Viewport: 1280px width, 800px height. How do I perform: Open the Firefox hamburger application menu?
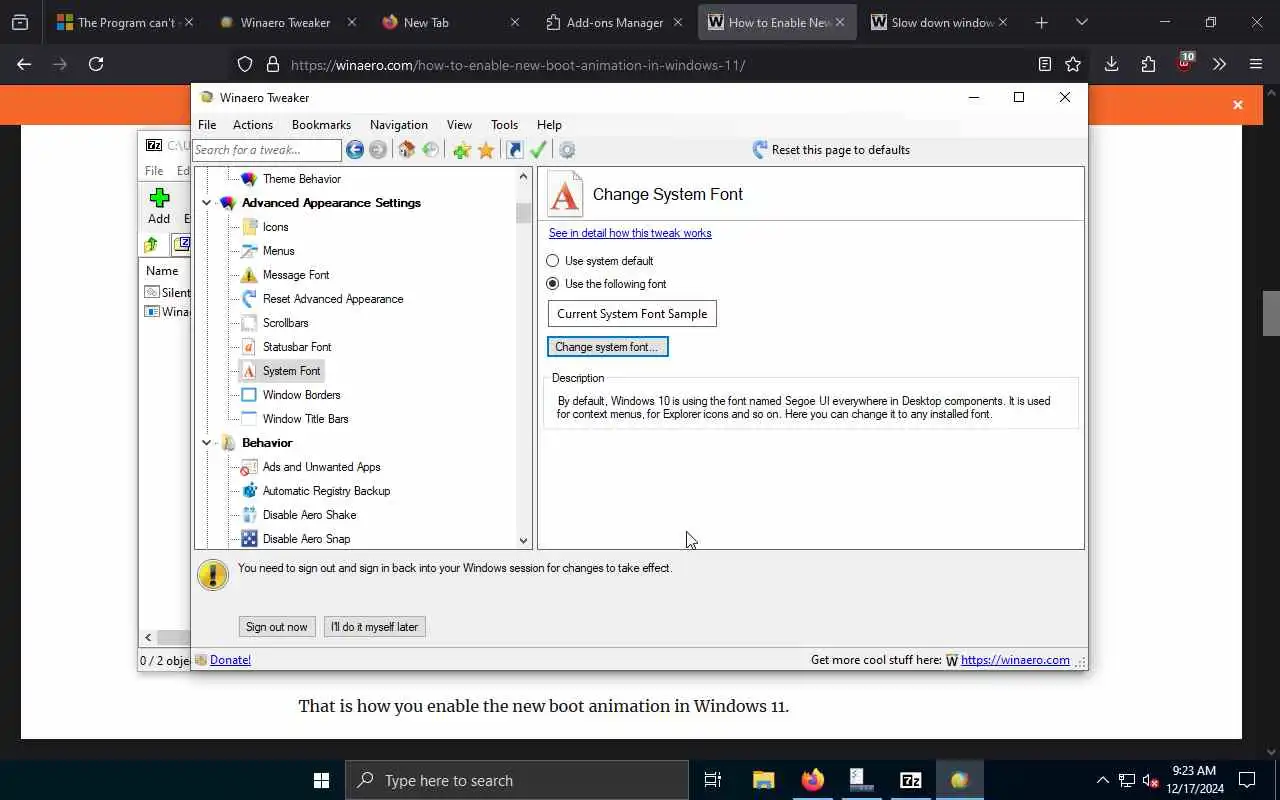1256,64
